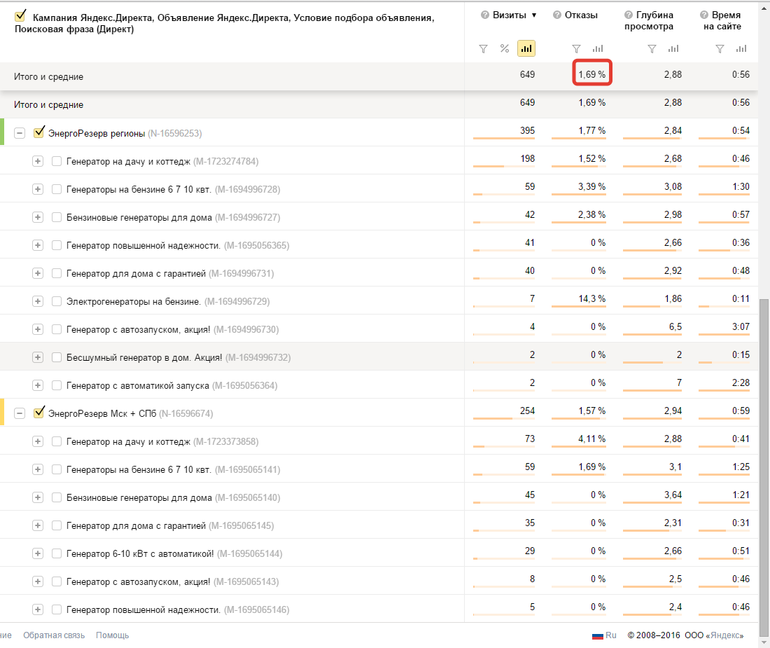
Task: Click the chart icon under Время на сайте
Action: (x=741, y=49)
